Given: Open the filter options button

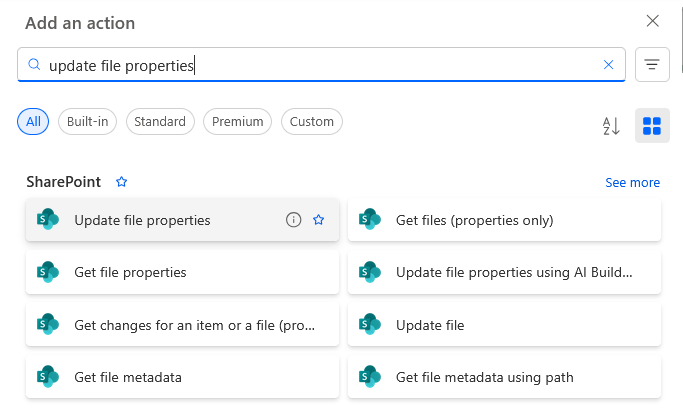Looking at the screenshot, I should pos(652,64).
